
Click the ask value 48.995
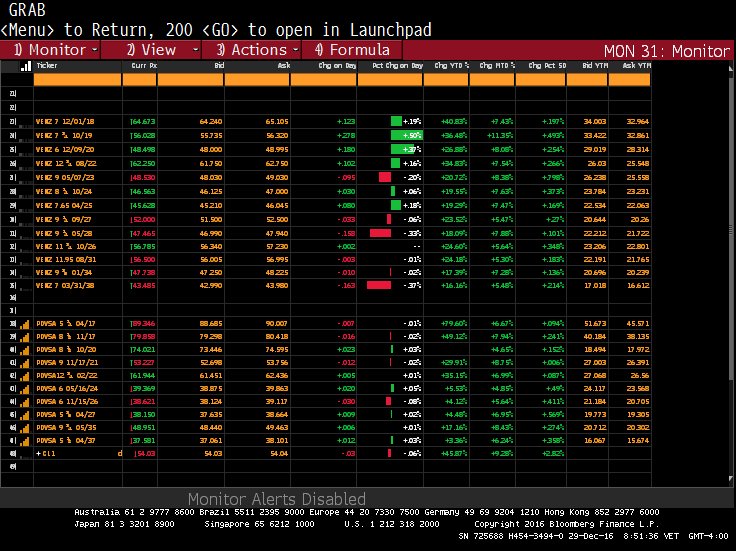[x=277, y=150]
